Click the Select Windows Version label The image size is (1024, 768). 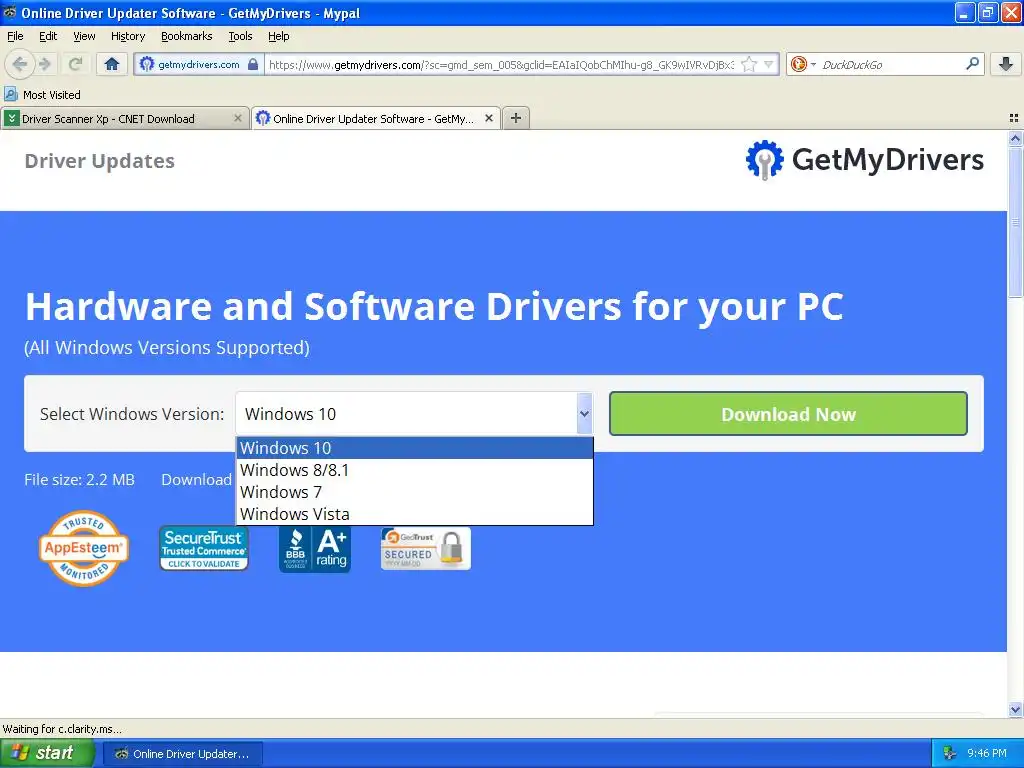pyautogui.click(x=132, y=414)
